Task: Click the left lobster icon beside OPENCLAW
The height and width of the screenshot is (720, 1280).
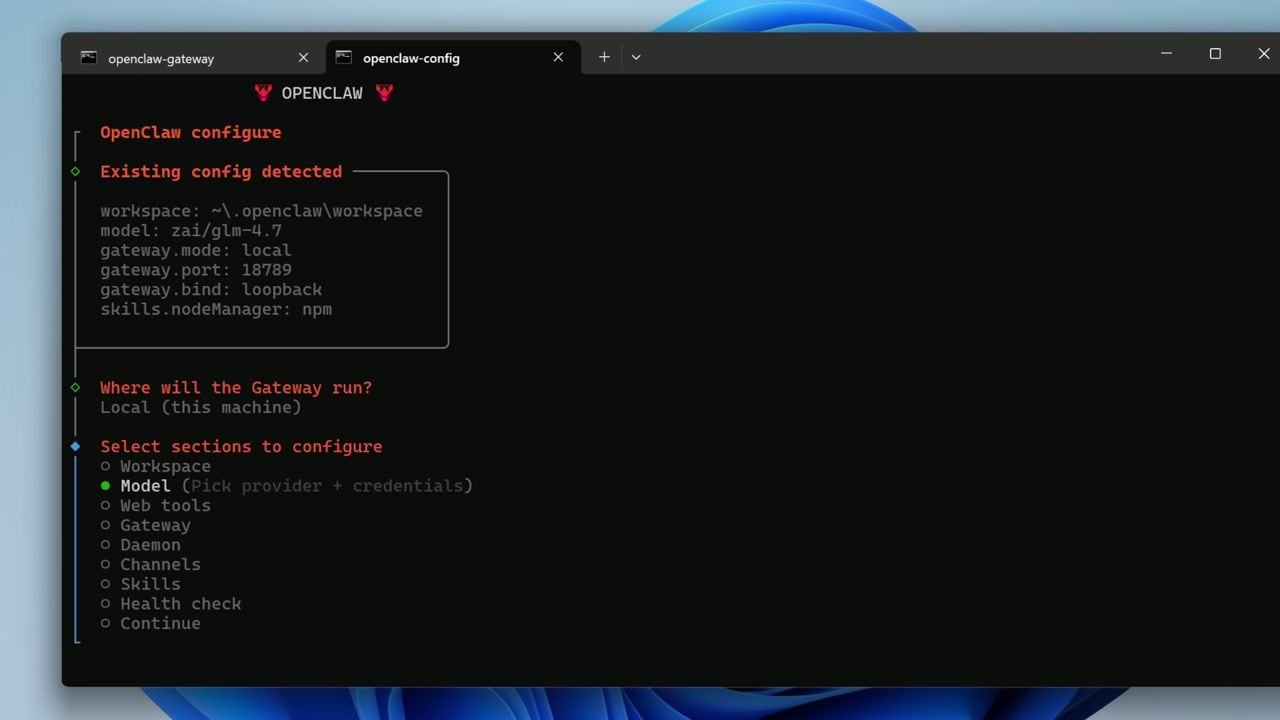Action: tap(263, 93)
